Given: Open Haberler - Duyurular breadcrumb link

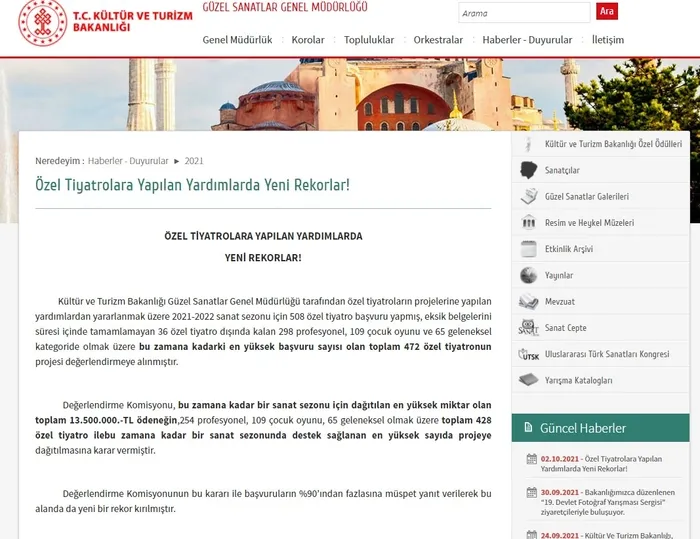Looking at the screenshot, I should (x=128, y=161).
